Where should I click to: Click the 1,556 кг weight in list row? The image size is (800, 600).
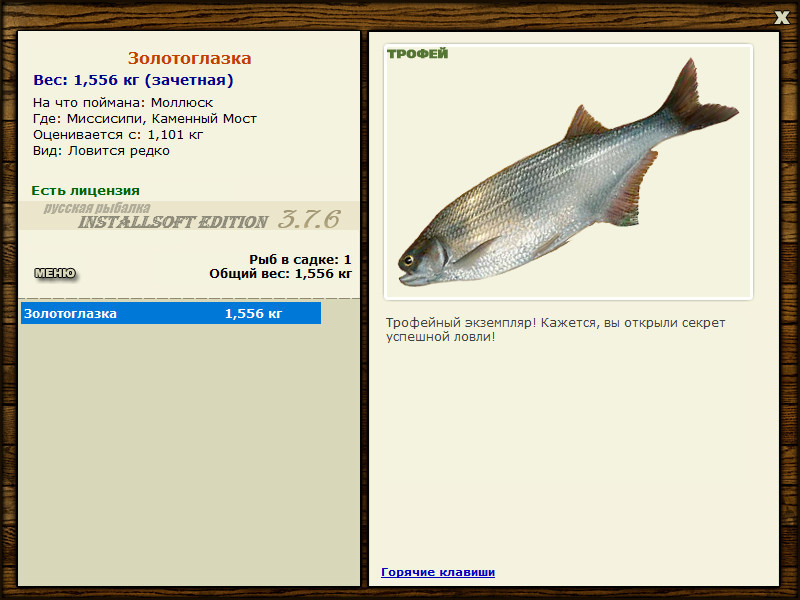(253, 313)
